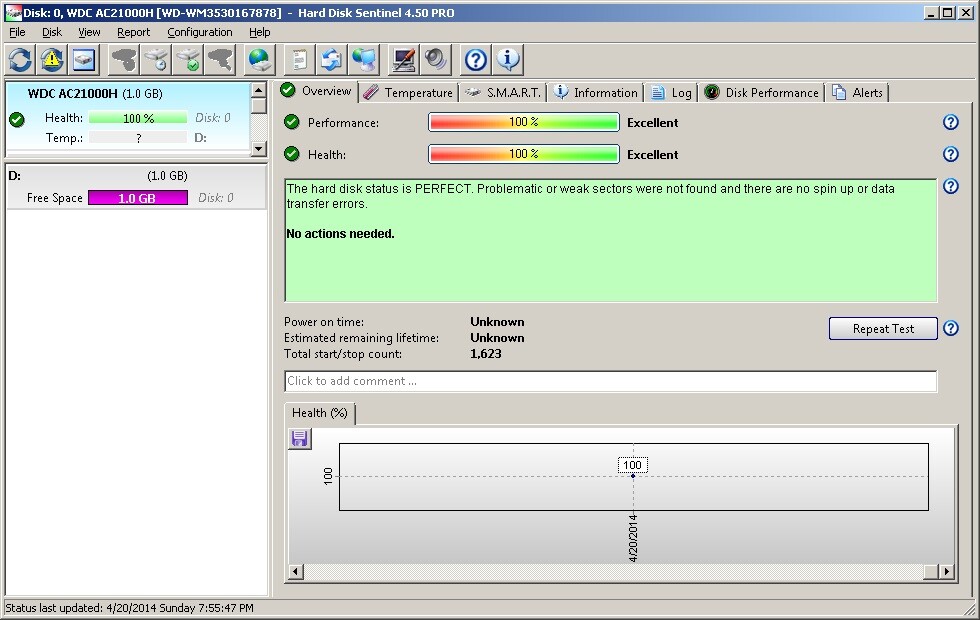Click the help icon beside Repeat Test

pos(951,328)
